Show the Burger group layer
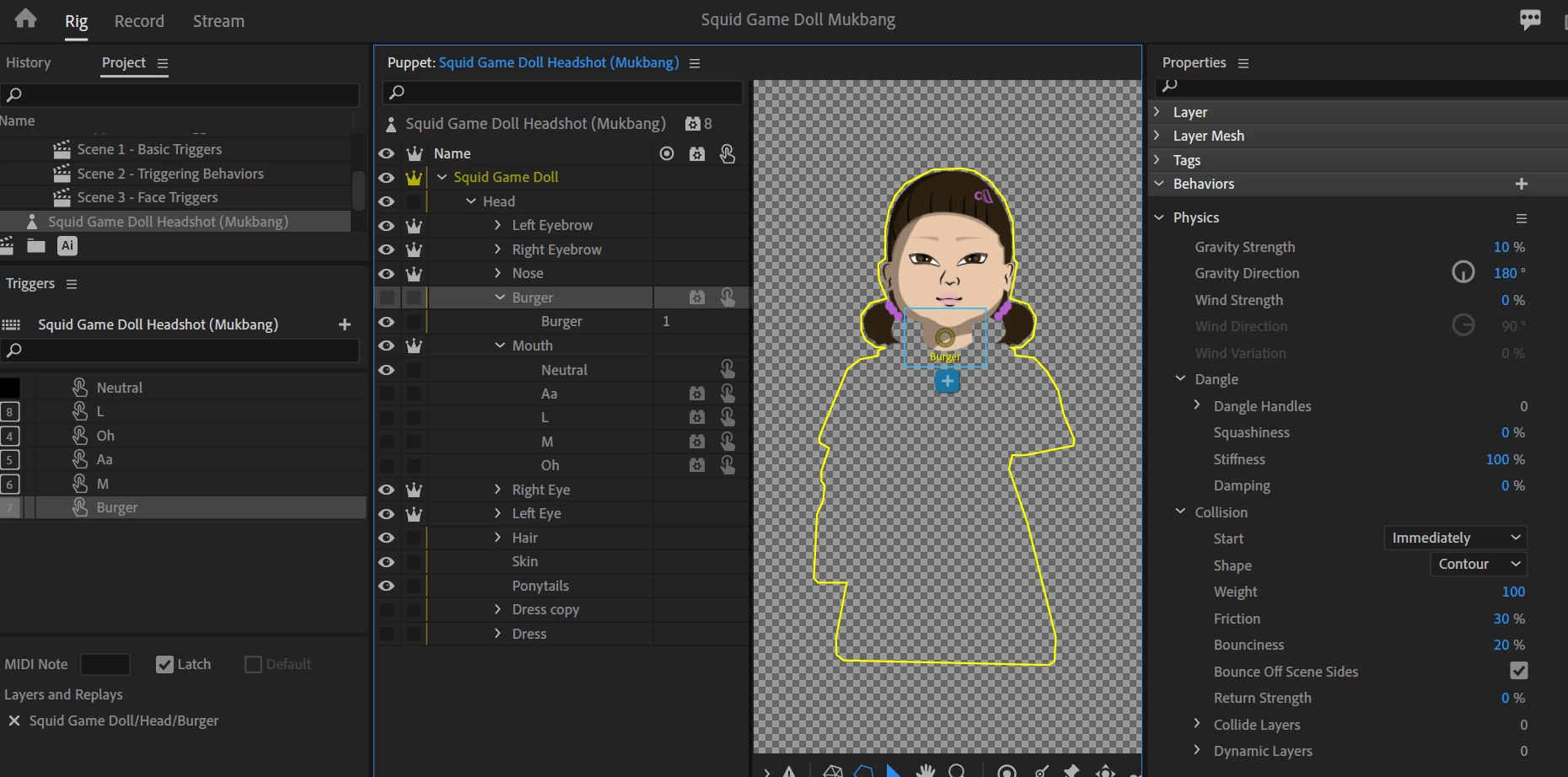This screenshot has width=1568, height=777. [386, 297]
